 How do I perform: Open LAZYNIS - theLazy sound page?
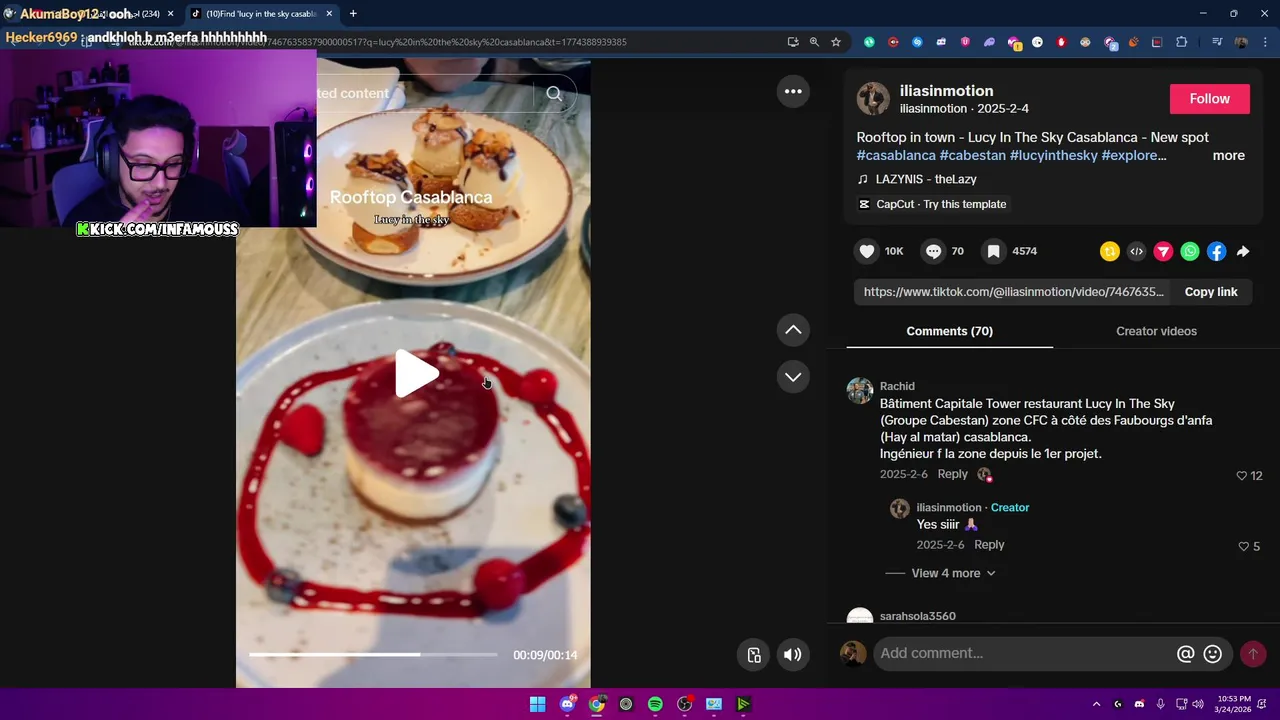click(x=926, y=179)
